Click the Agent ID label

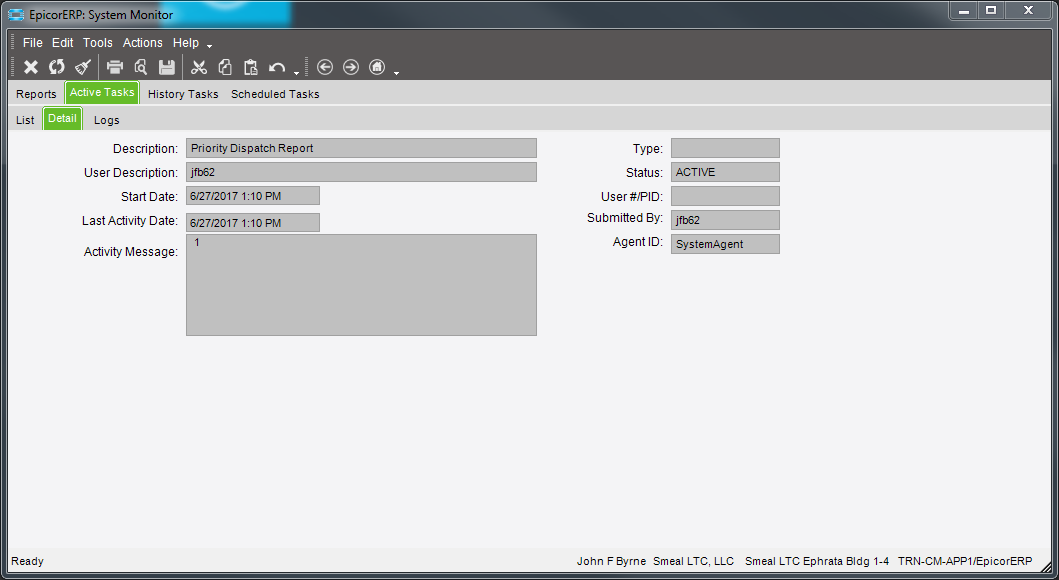tap(638, 242)
